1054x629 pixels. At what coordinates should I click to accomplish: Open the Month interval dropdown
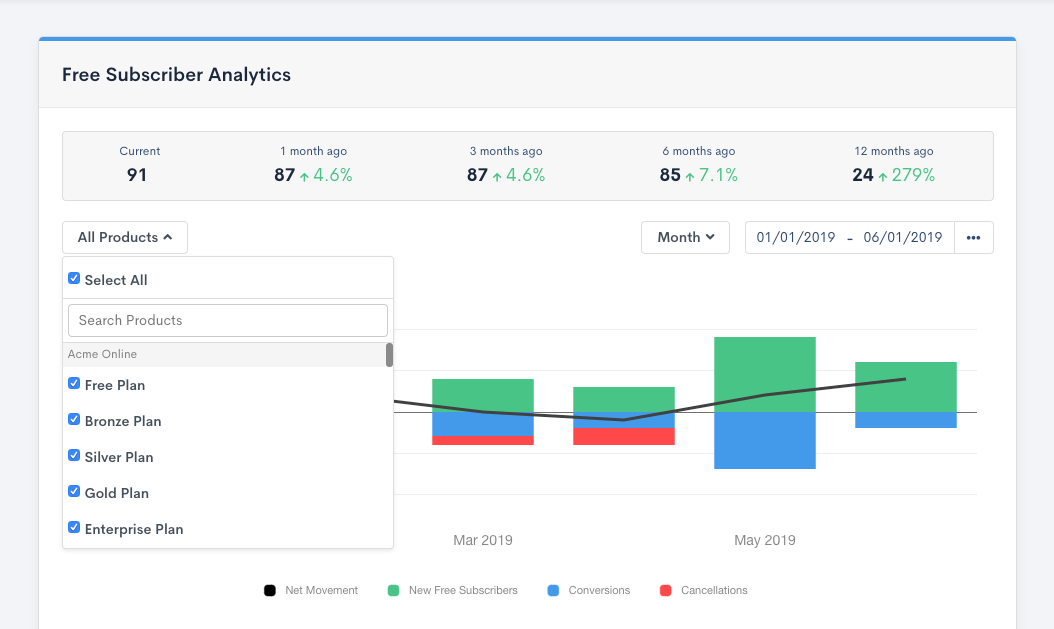coord(684,237)
